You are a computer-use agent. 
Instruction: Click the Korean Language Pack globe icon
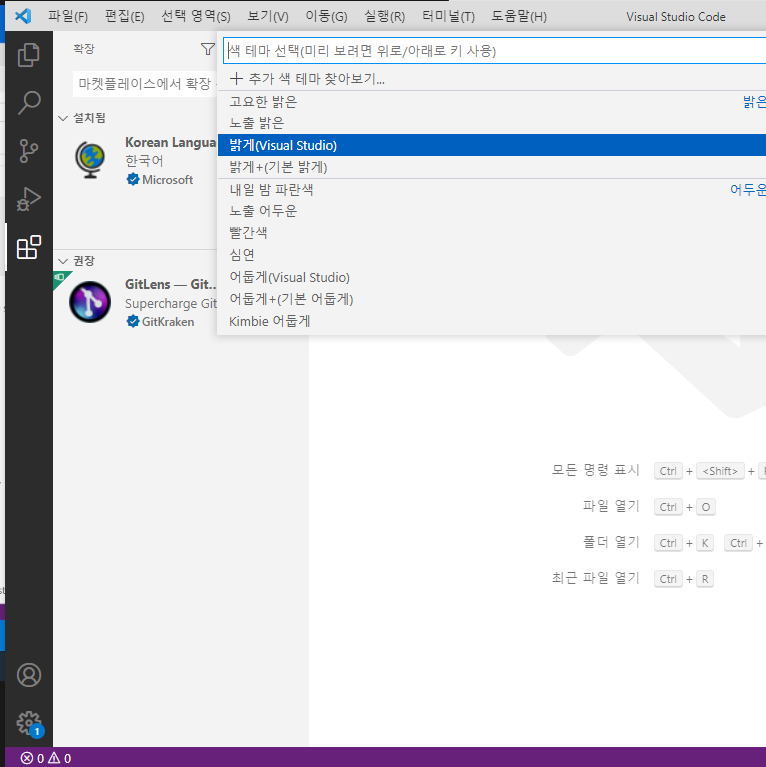(90, 160)
